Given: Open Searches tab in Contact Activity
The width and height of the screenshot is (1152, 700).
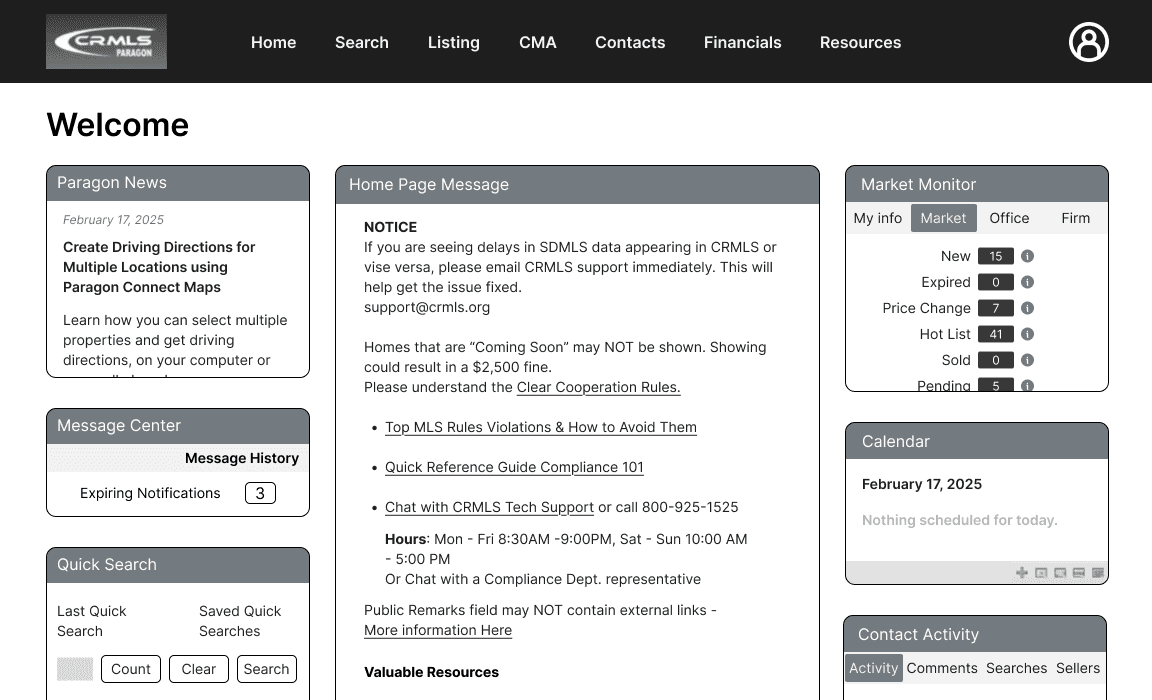Looking at the screenshot, I should (1016, 668).
